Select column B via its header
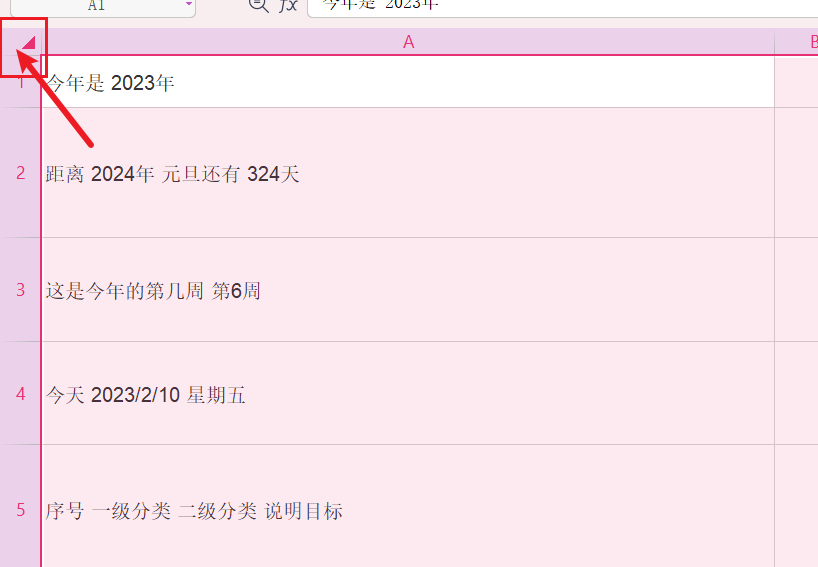This screenshot has height=567, width=818. pos(797,42)
